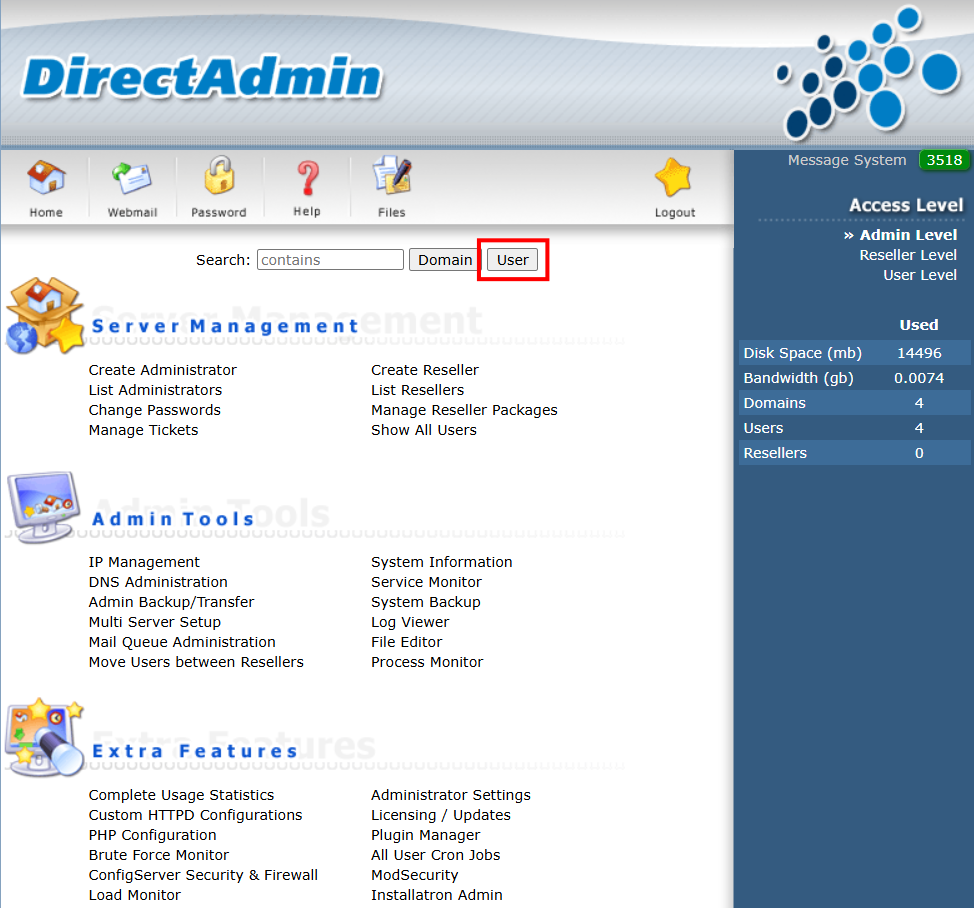
Task: Click the bandwidth value 0.0074
Action: pyautogui.click(x=919, y=378)
